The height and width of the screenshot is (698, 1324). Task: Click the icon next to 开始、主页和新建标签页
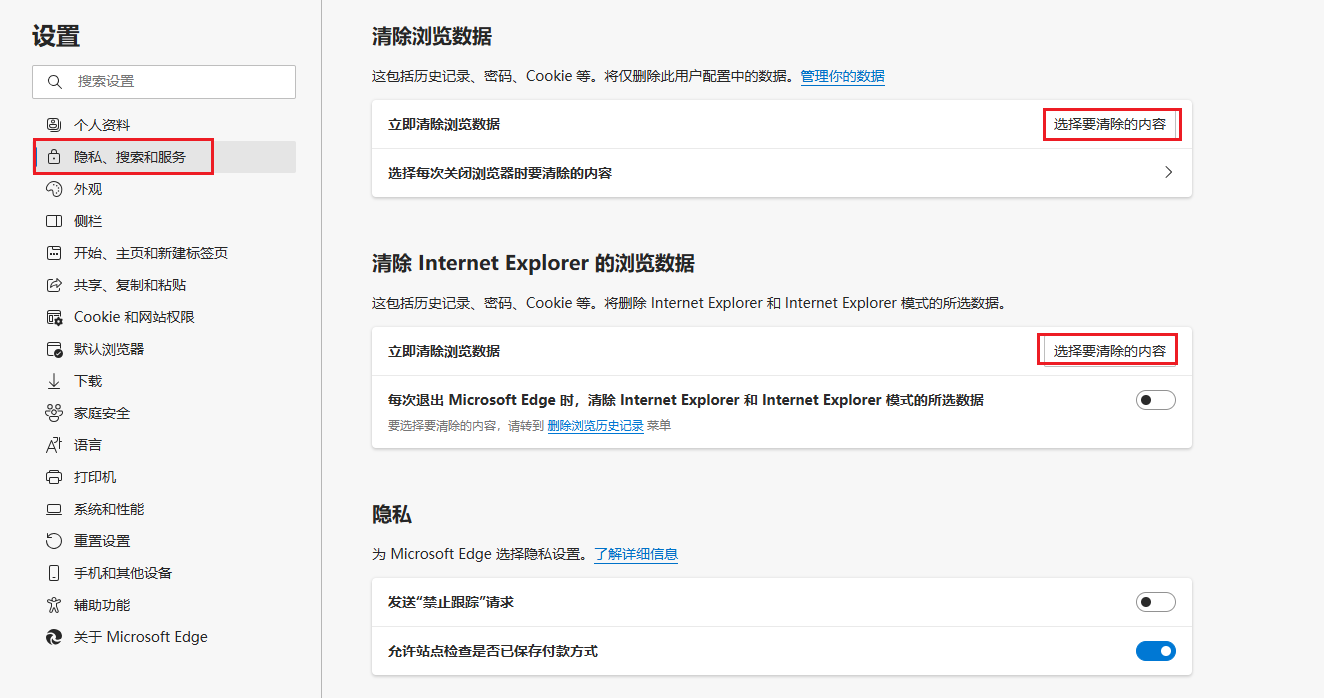tap(54, 253)
